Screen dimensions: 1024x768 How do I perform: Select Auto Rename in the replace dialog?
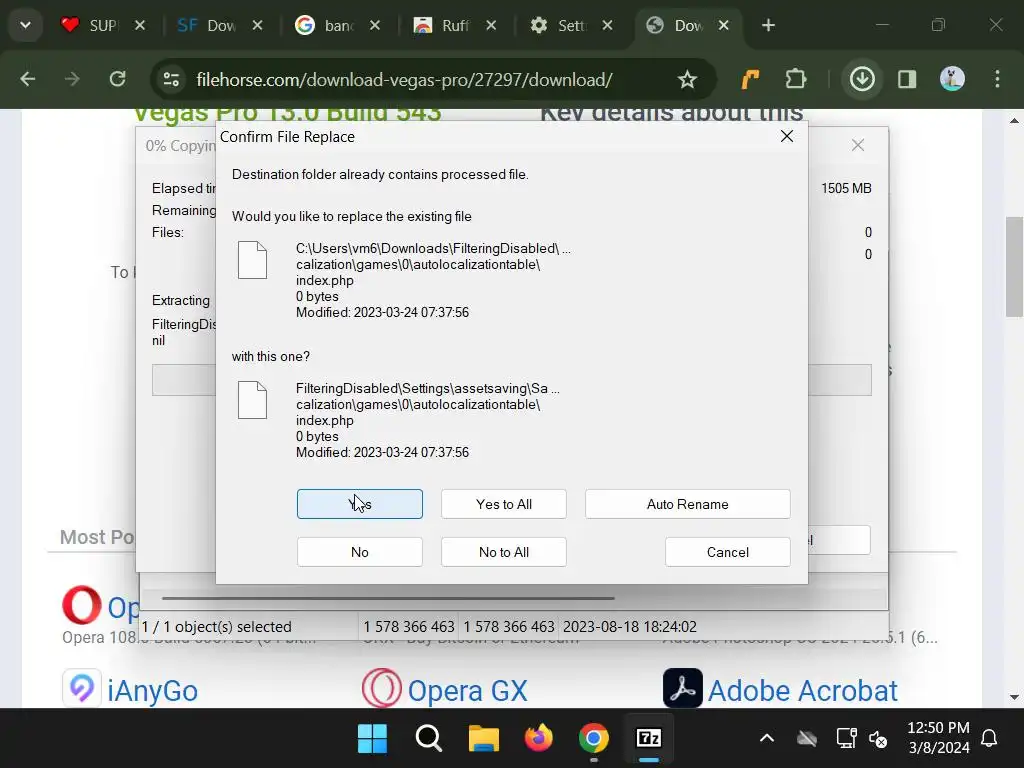tap(688, 504)
